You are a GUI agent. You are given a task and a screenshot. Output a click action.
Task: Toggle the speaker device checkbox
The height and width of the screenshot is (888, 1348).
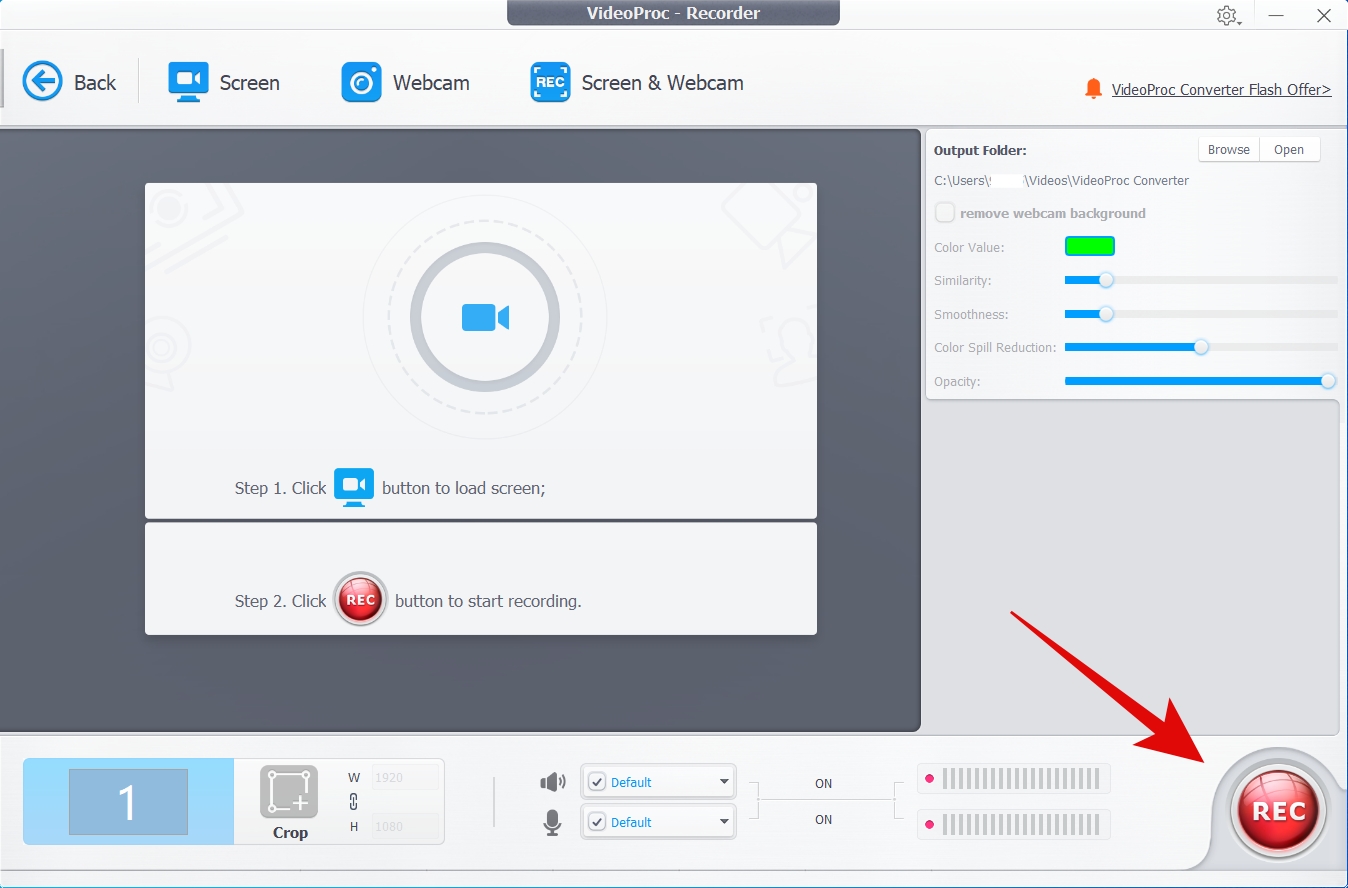(x=596, y=782)
